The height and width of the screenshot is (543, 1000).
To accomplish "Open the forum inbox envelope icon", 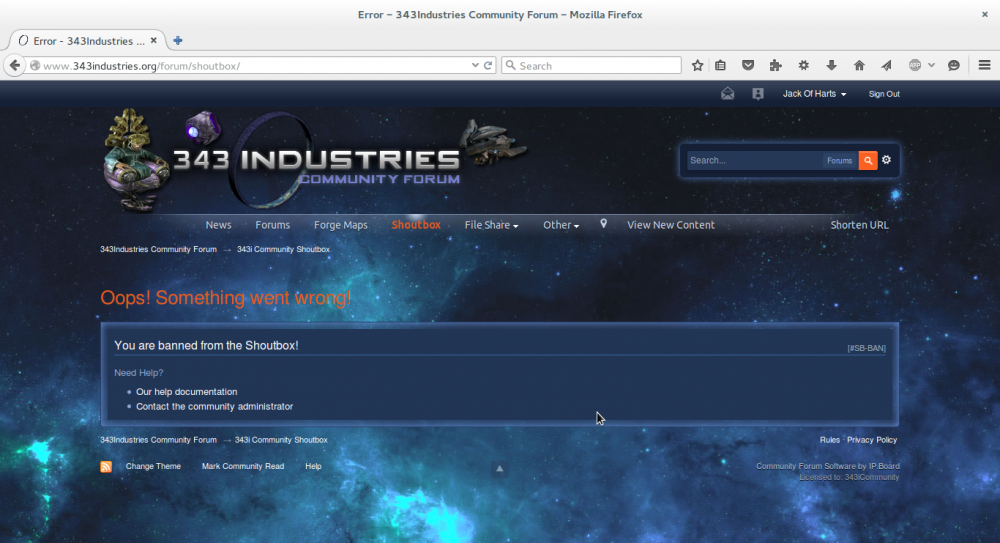I will pyautogui.click(x=727, y=94).
